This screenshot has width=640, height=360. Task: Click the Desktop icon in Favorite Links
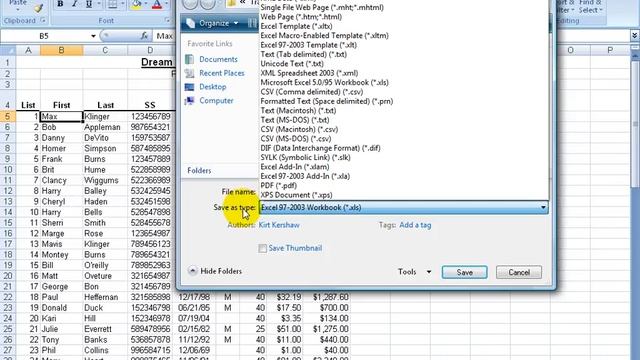tap(189, 87)
